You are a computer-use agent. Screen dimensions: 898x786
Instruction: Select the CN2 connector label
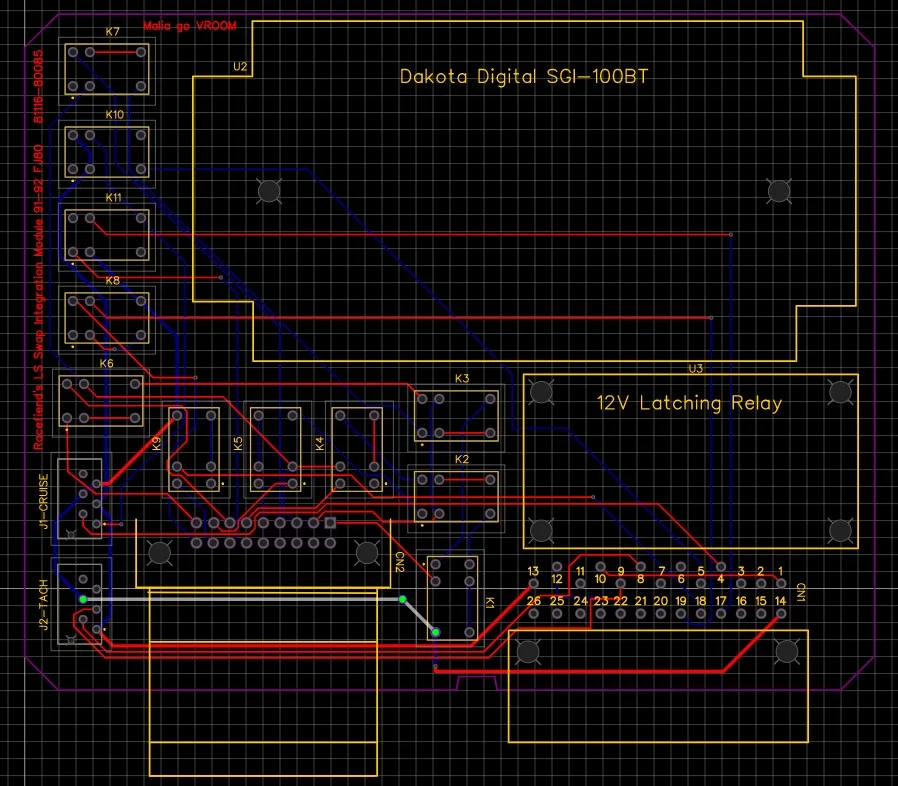point(400,562)
